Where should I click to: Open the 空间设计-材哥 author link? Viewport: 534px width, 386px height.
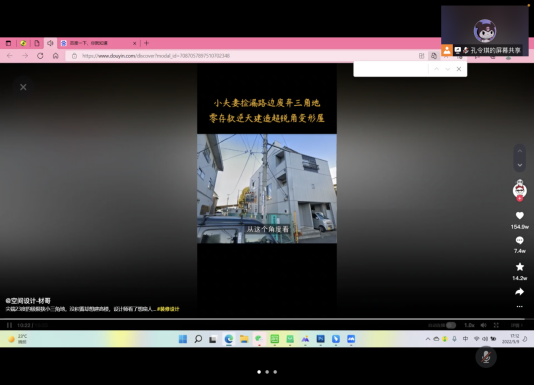28,301
